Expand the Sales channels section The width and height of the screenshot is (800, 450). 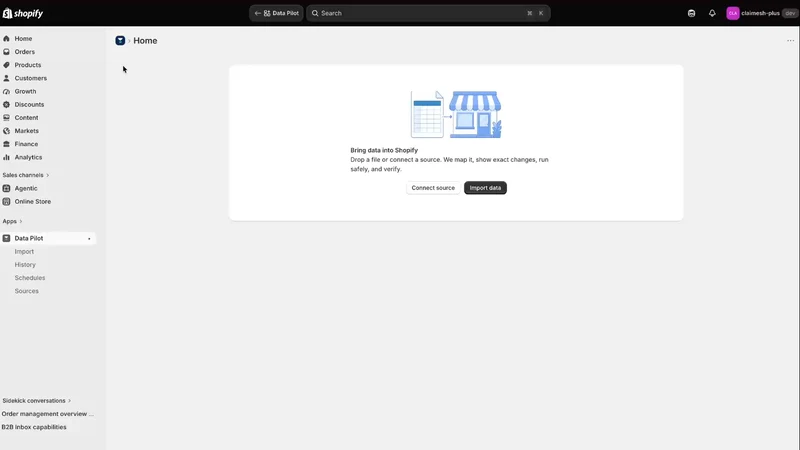coord(26,175)
